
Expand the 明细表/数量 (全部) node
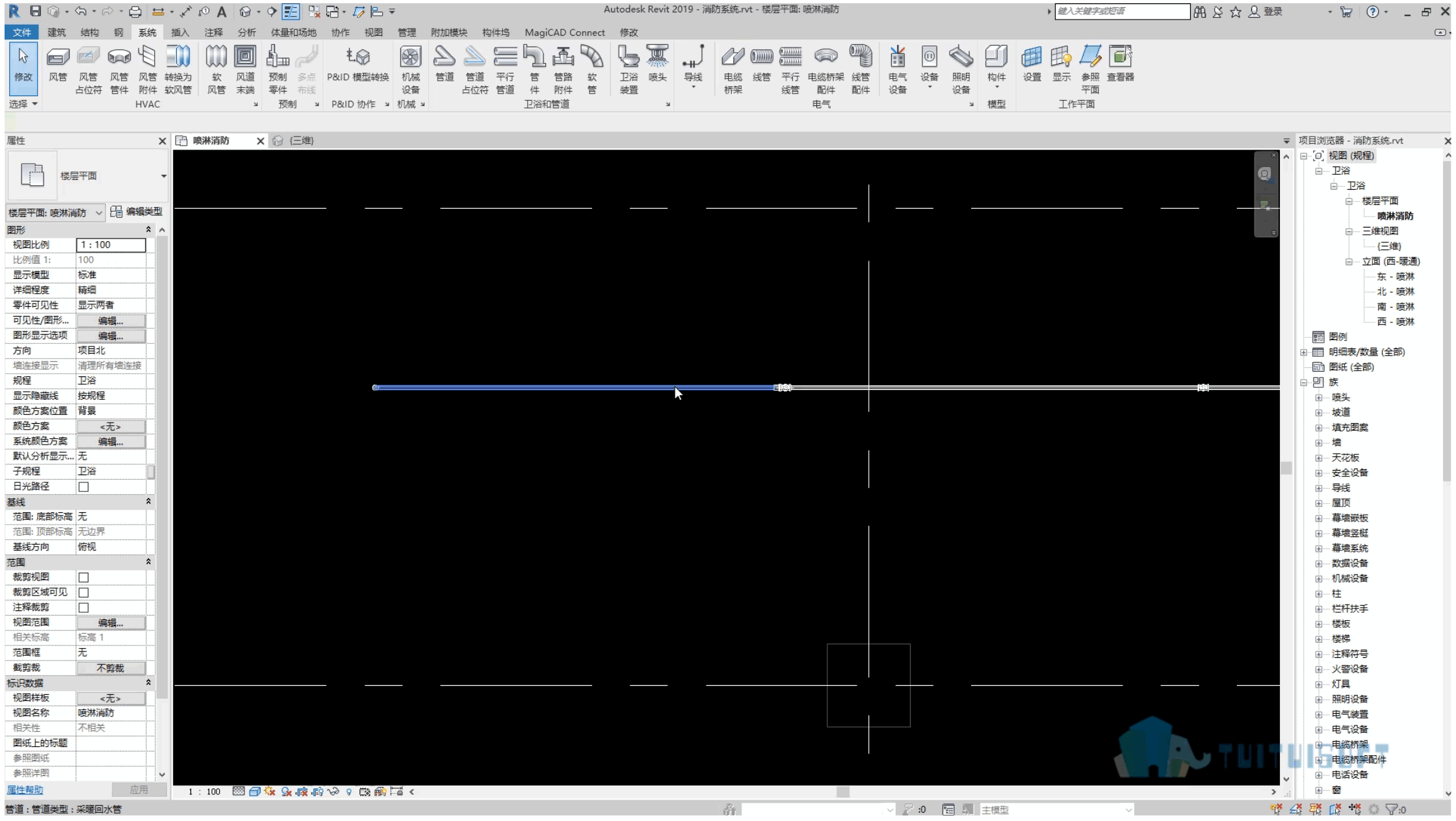pyautogui.click(x=1303, y=352)
